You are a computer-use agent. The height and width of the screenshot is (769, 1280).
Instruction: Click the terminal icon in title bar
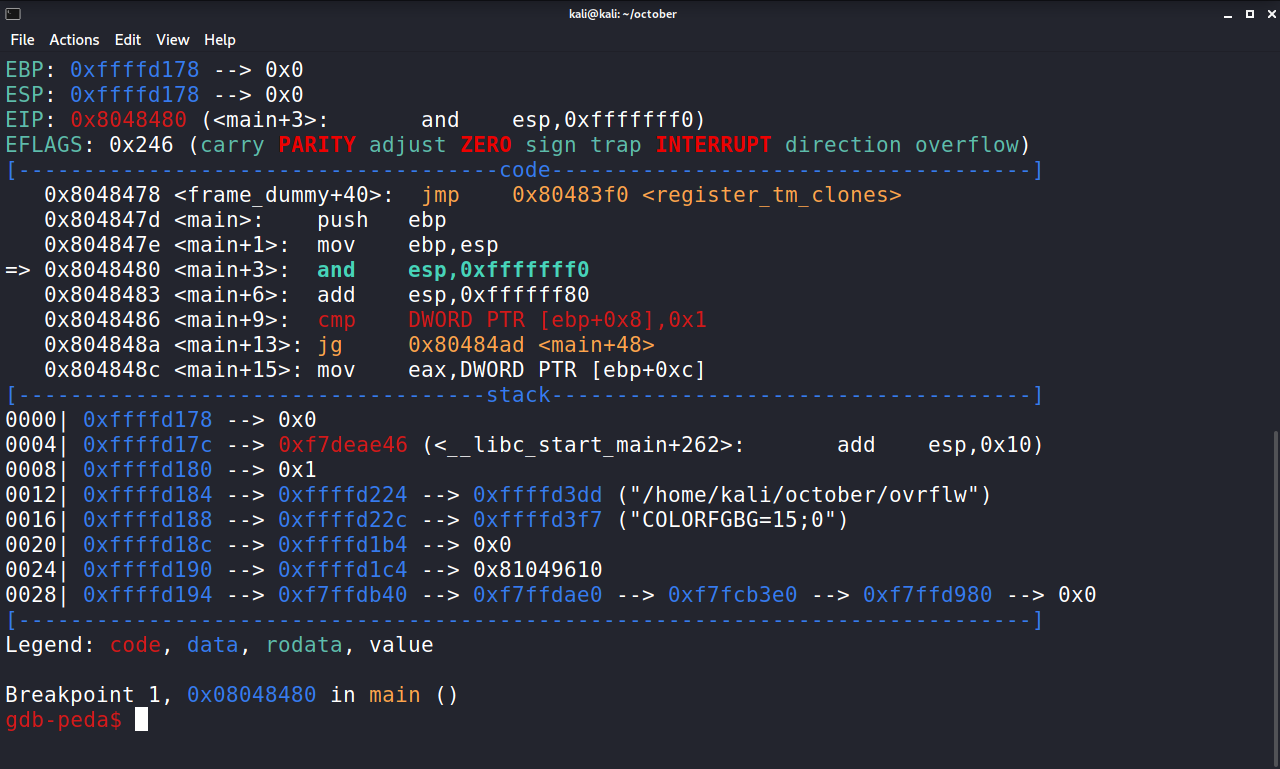(x=12, y=14)
